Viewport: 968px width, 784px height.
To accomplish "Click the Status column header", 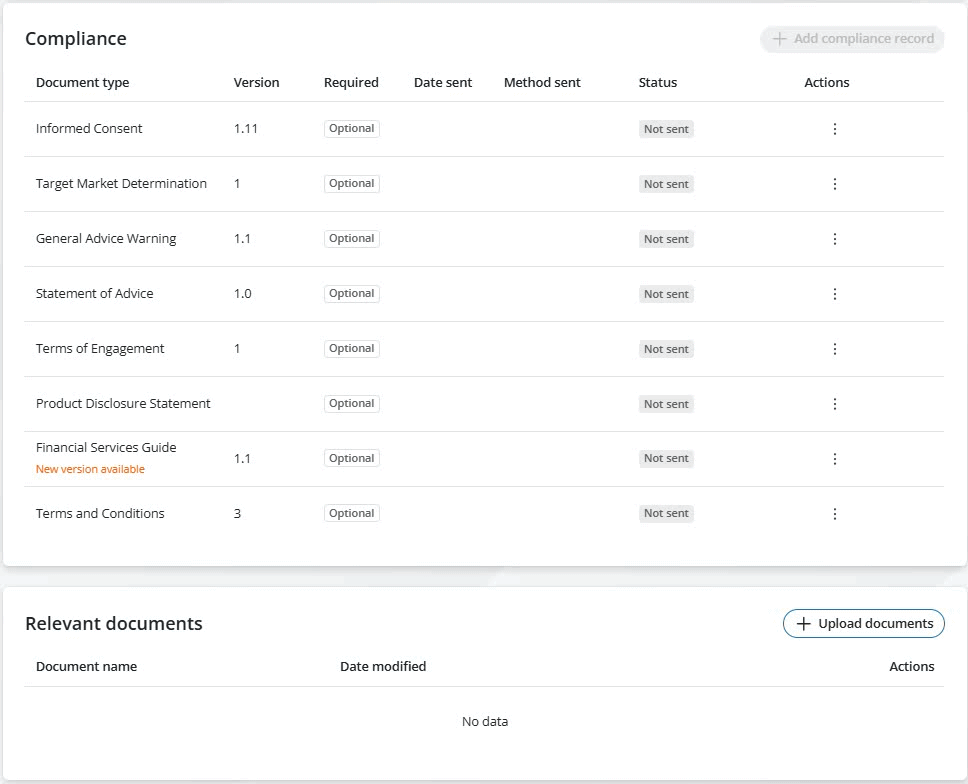I will tap(658, 83).
